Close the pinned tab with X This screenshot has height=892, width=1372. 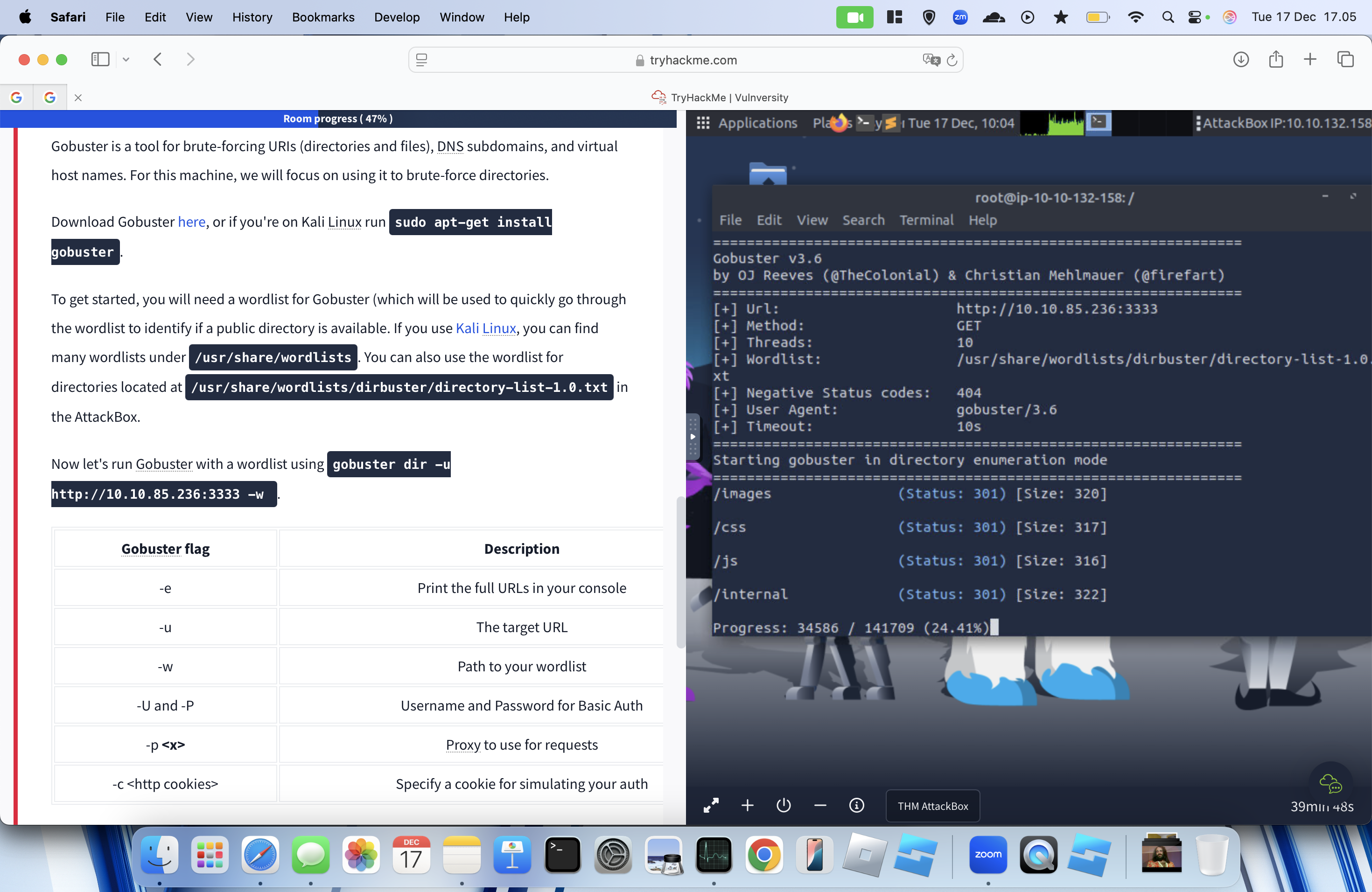click(78, 98)
